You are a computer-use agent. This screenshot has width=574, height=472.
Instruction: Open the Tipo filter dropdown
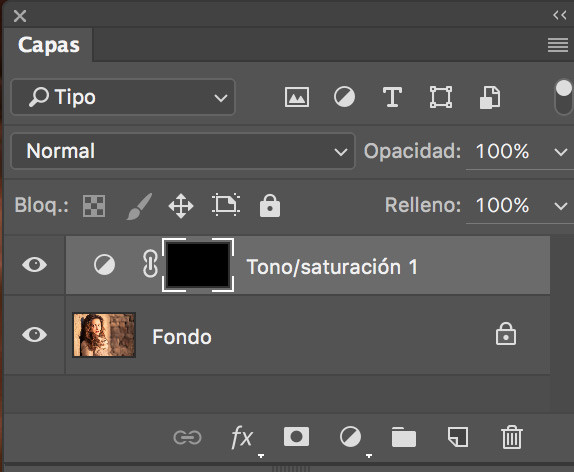[123, 97]
